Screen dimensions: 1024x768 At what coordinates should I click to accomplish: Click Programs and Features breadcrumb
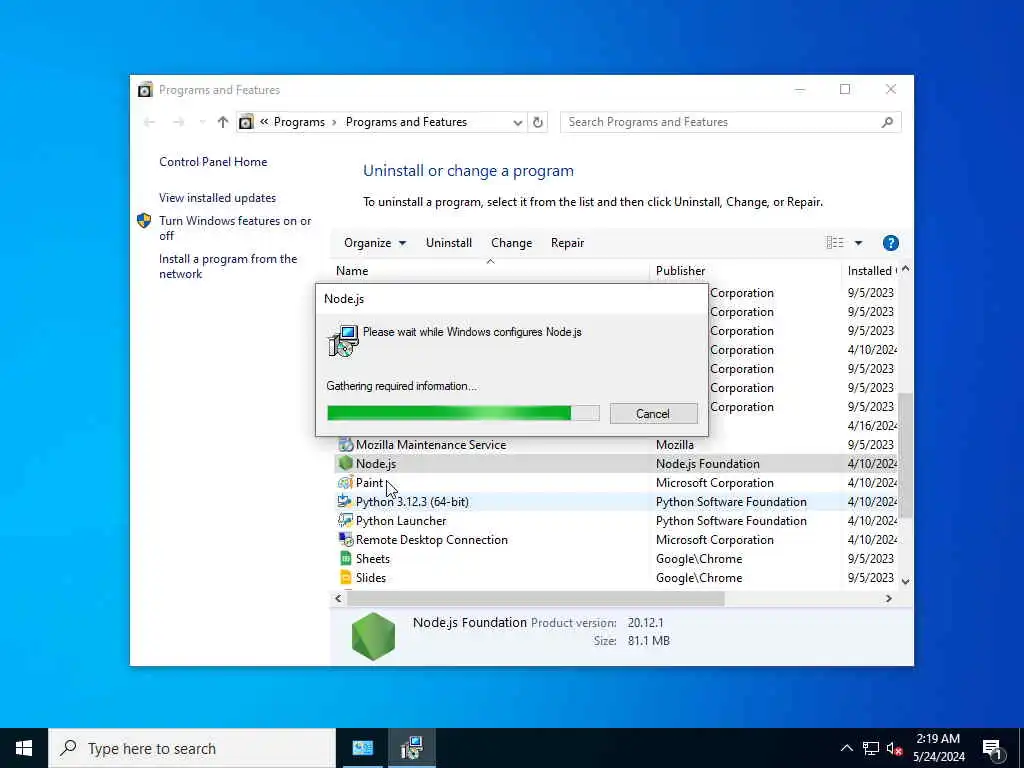pyautogui.click(x=406, y=122)
